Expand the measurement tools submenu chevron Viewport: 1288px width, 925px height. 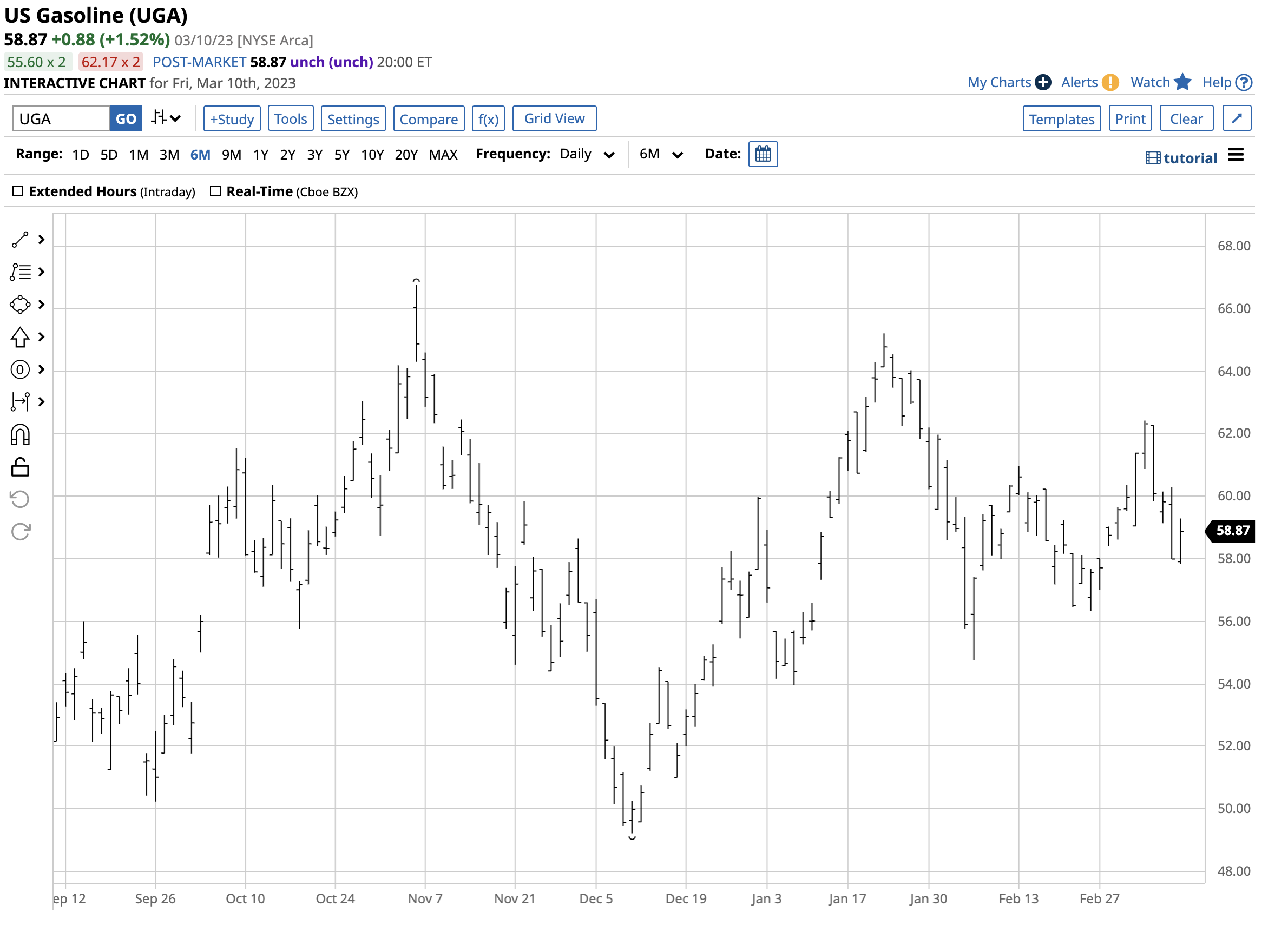[42, 402]
